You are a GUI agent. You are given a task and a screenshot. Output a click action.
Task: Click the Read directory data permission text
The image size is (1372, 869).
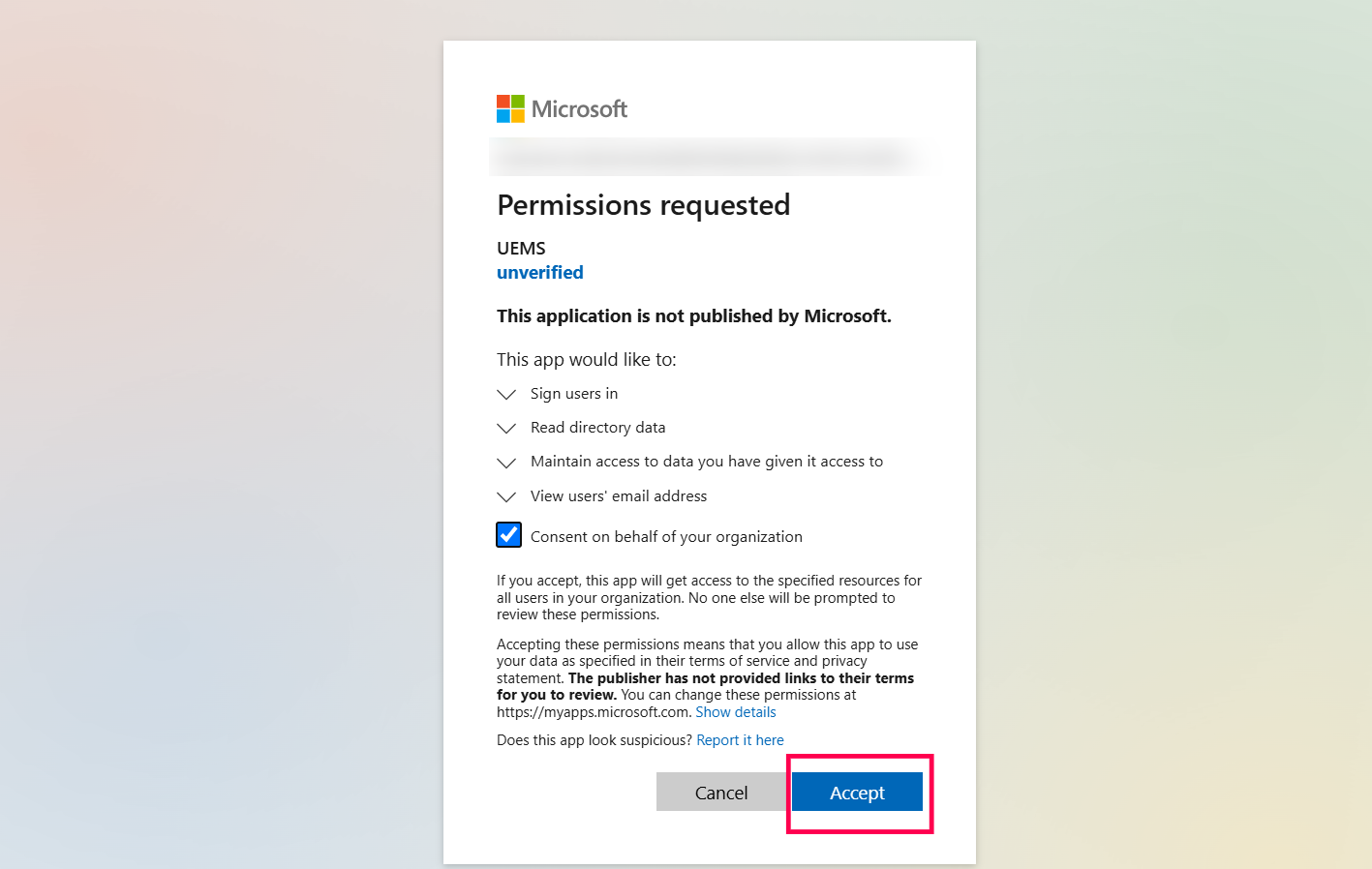tap(597, 428)
